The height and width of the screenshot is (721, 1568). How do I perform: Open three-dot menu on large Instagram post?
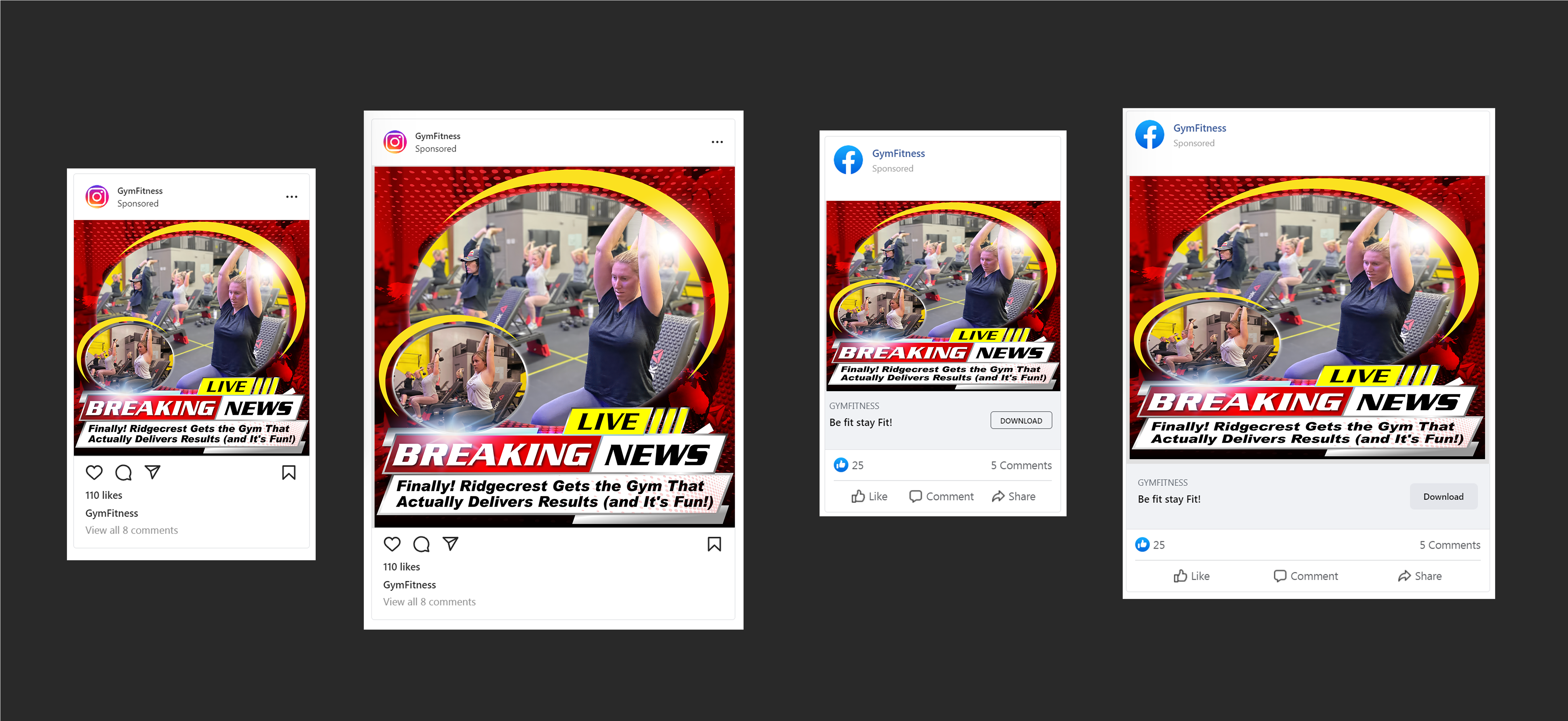pos(717,142)
